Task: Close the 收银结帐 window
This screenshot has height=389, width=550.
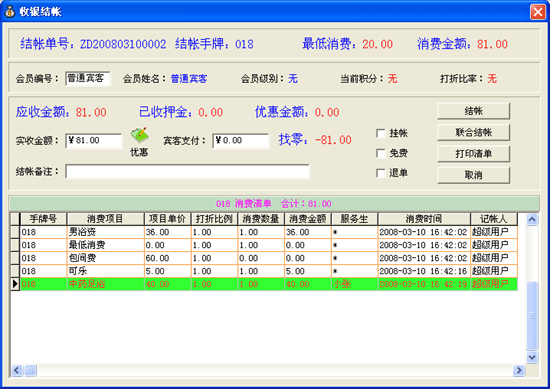Action: click(x=537, y=12)
